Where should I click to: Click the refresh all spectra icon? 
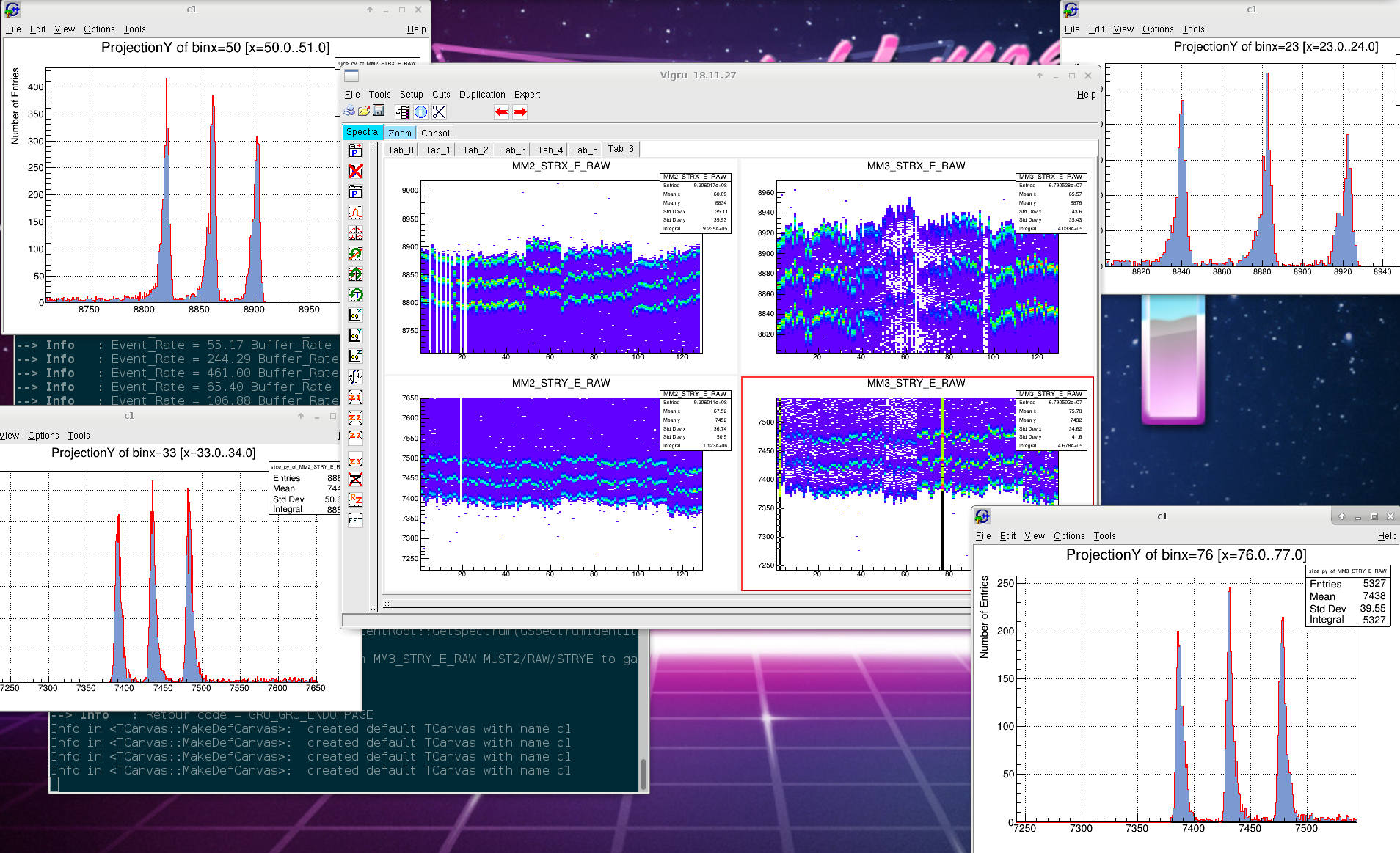pyautogui.click(x=355, y=274)
